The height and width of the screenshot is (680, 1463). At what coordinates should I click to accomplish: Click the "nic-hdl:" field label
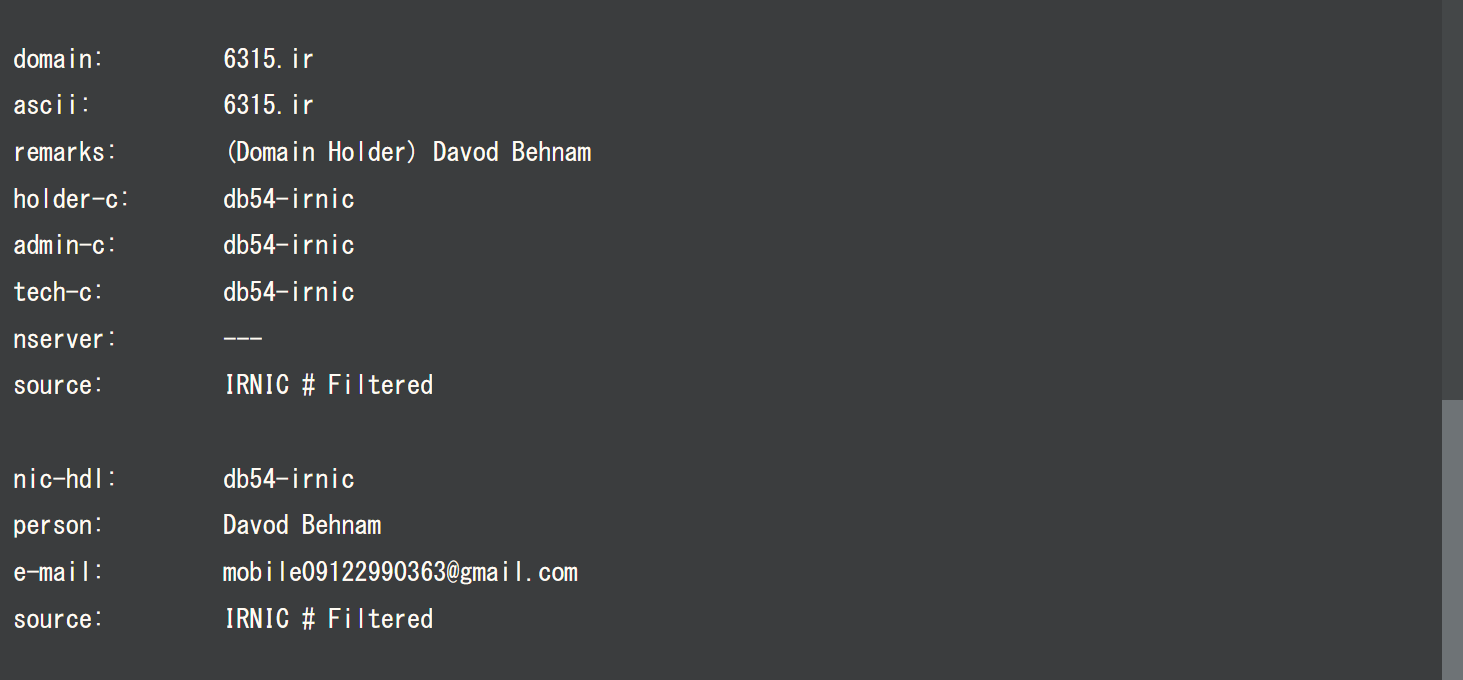(65, 479)
